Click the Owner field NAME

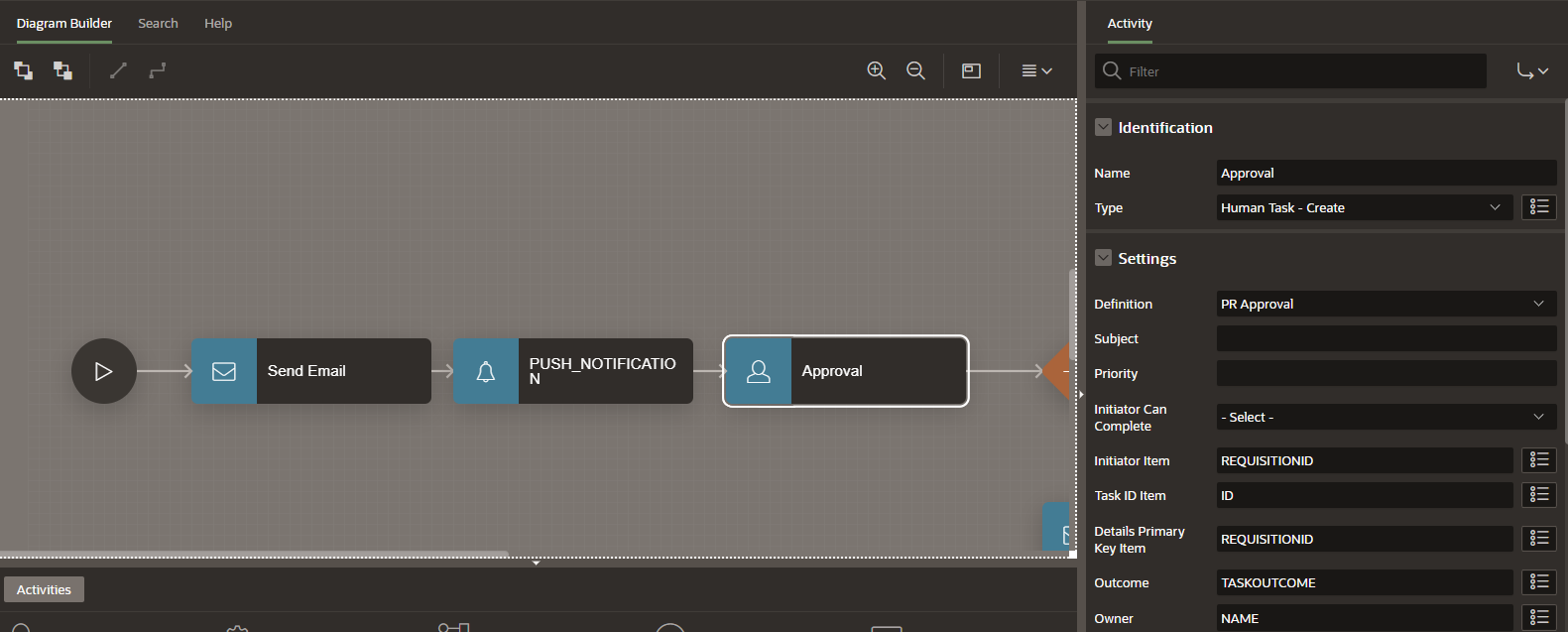pos(1365,618)
